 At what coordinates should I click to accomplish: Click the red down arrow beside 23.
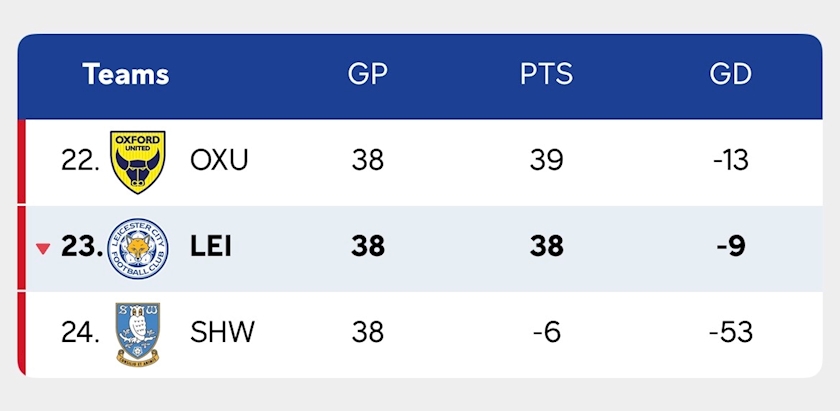pos(43,249)
